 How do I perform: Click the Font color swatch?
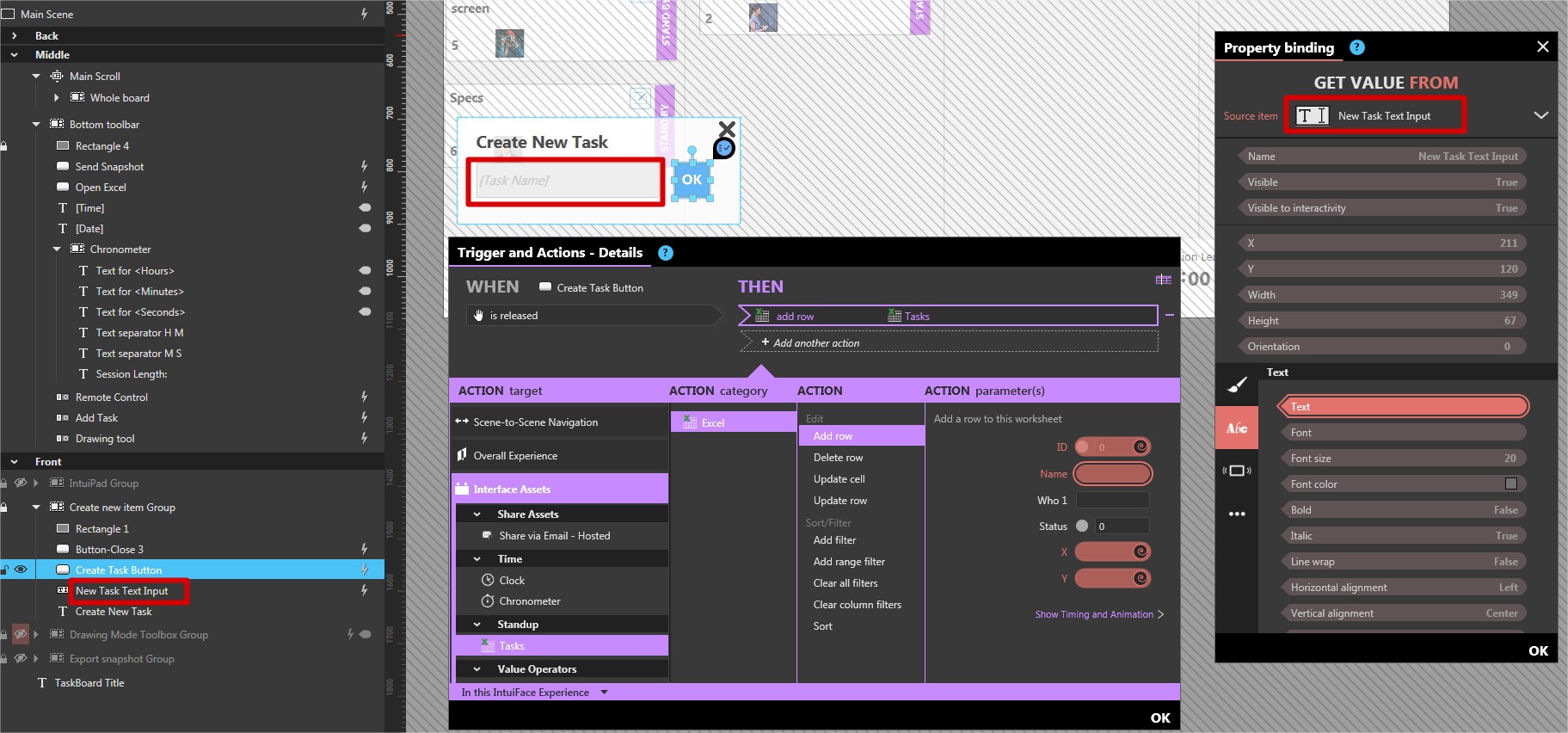click(1510, 484)
